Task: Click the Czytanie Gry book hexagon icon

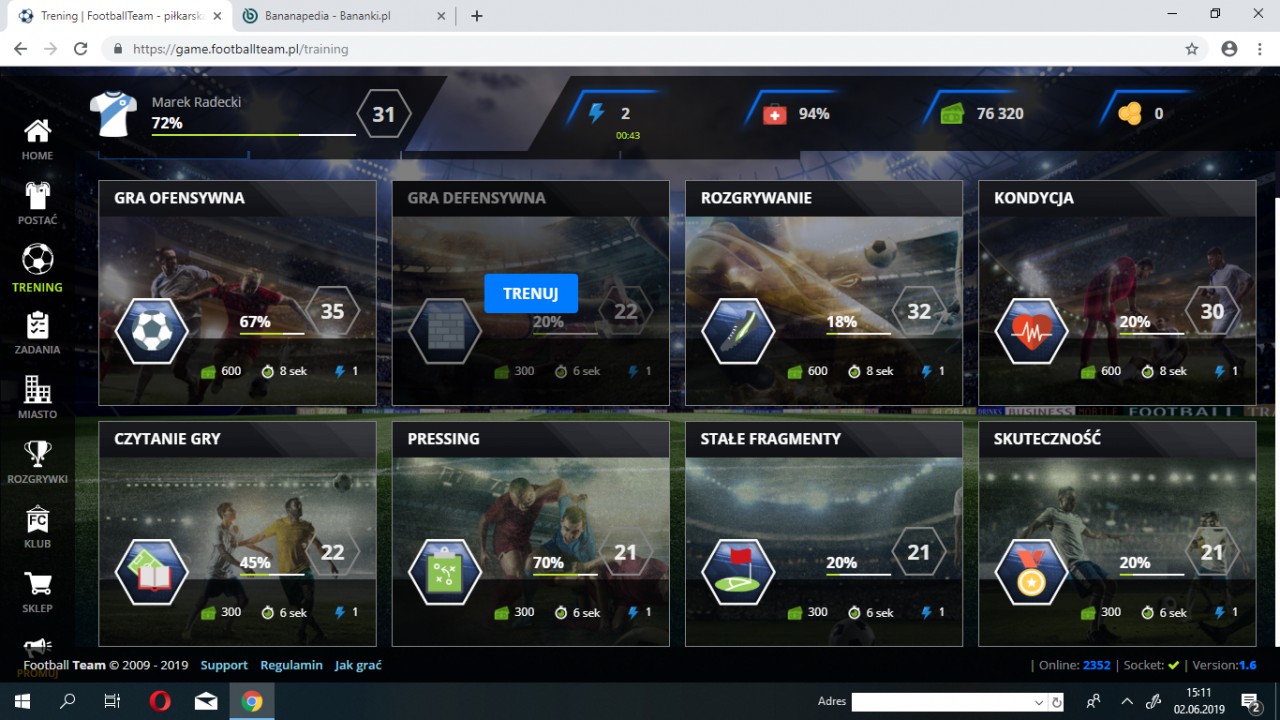Action: tap(152, 572)
